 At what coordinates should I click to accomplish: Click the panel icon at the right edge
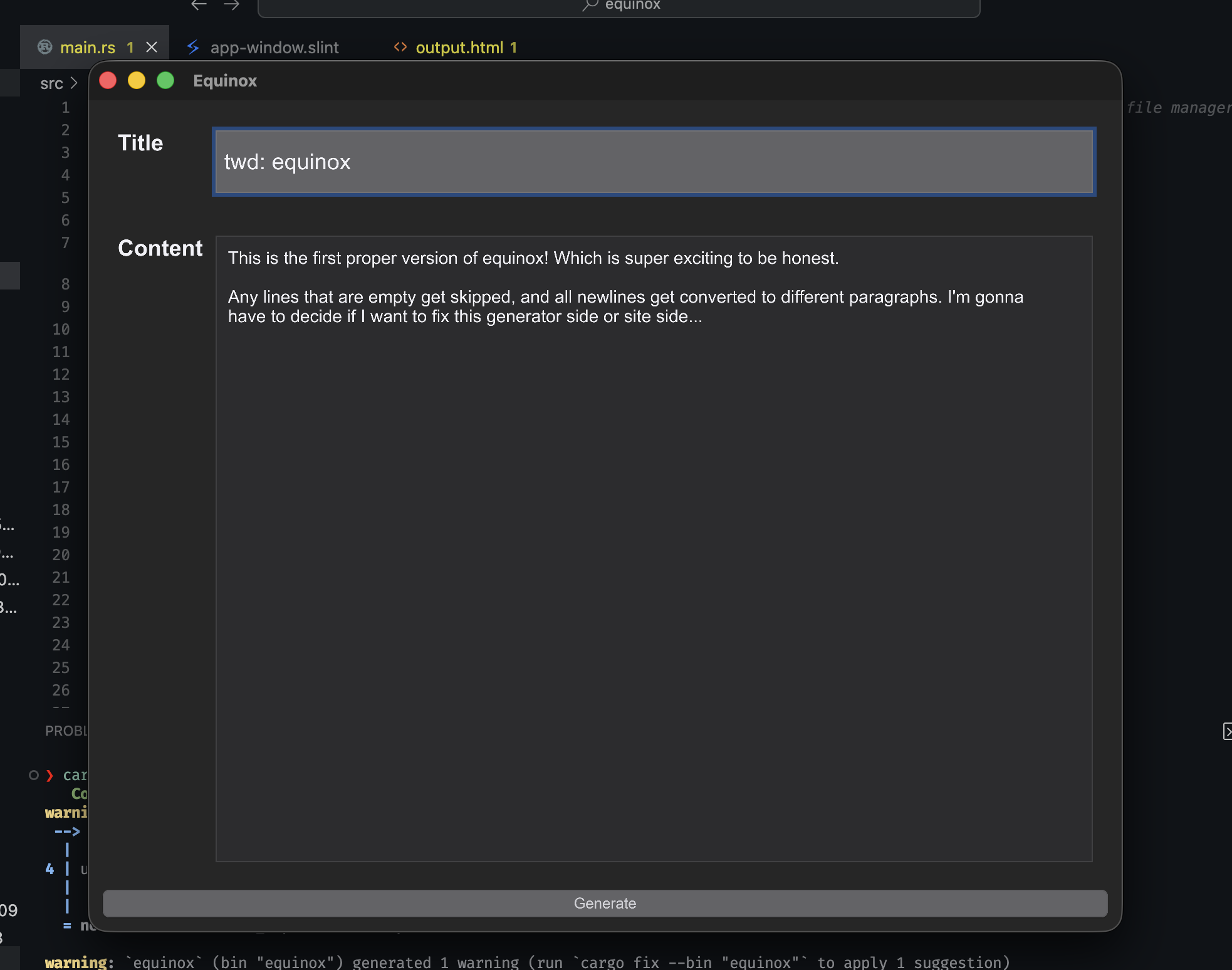click(1227, 731)
